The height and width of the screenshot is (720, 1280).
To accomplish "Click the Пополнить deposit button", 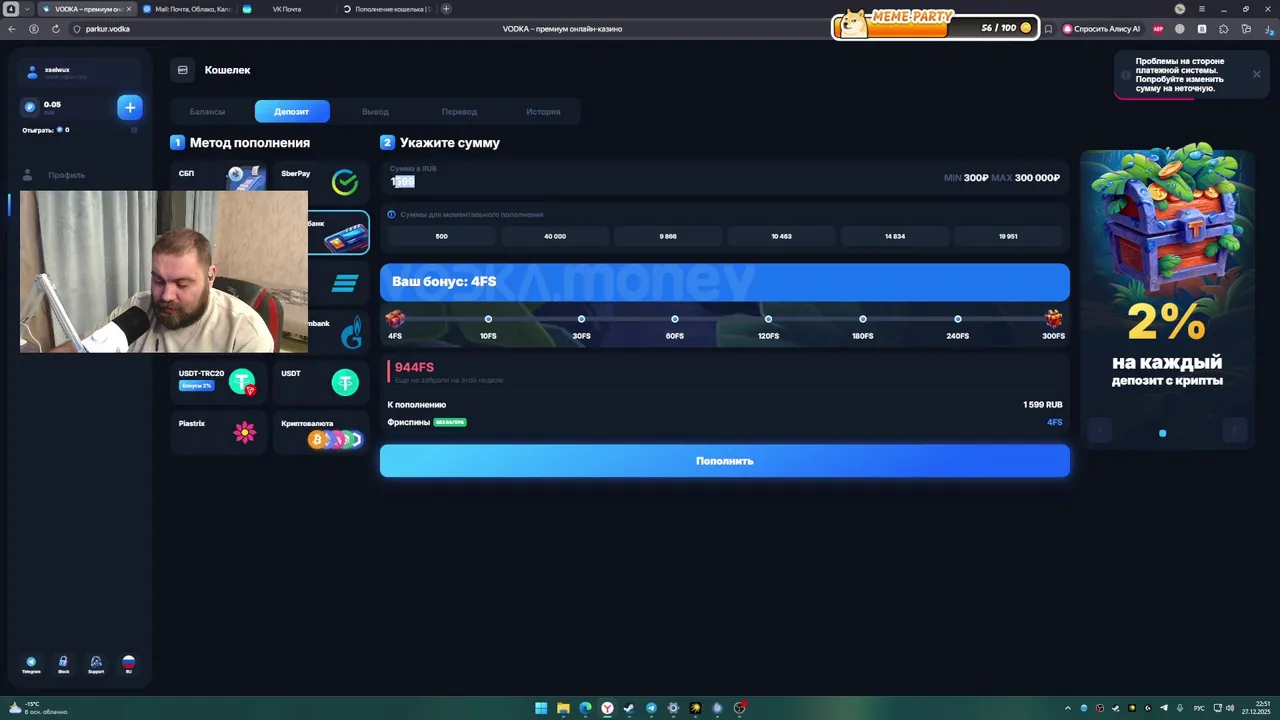I will (725, 461).
